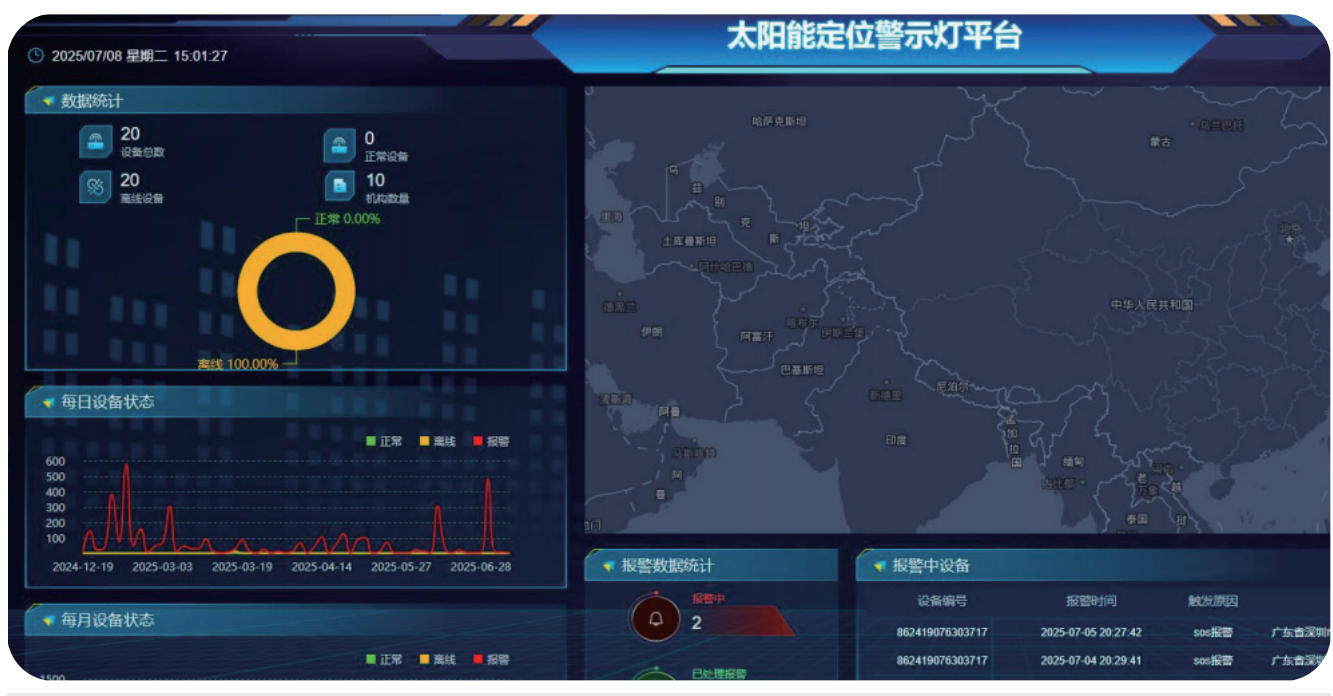Click 土库曼斯坦 label on the map
1333x696 pixels.
pyautogui.click(x=690, y=241)
